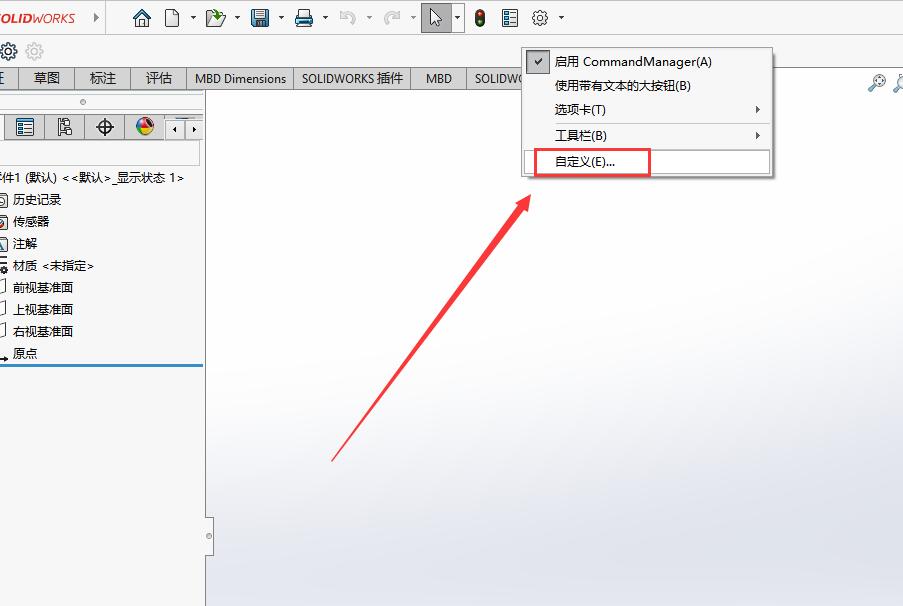Select 前视基准面 in the feature tree

(43, 288)
